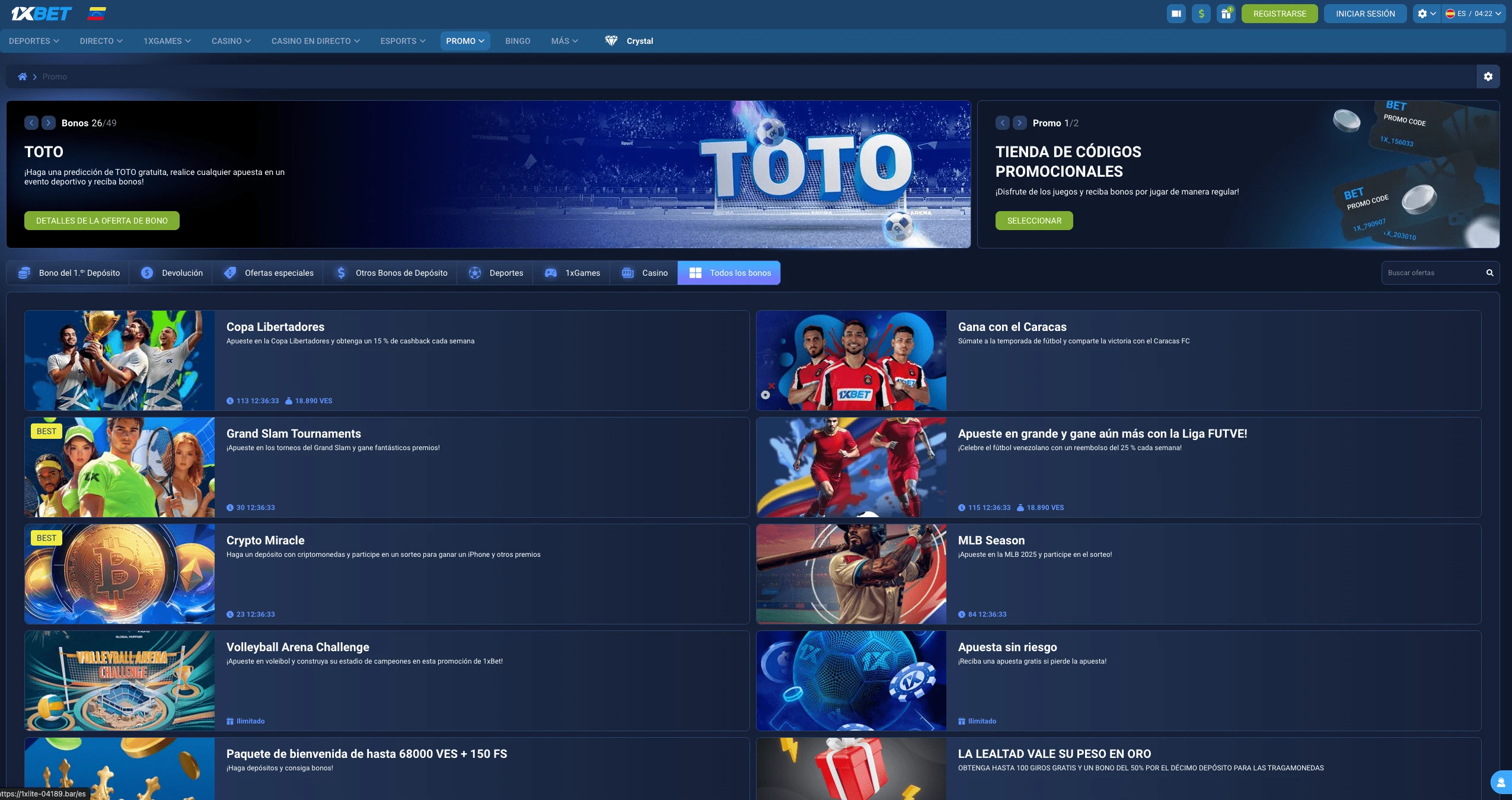Click the REGISTRARSE button

coord(1279,13)
